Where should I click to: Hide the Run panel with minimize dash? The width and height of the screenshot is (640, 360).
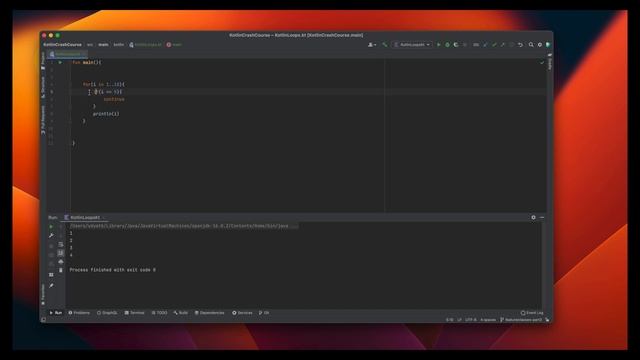(x=542, y=218)
